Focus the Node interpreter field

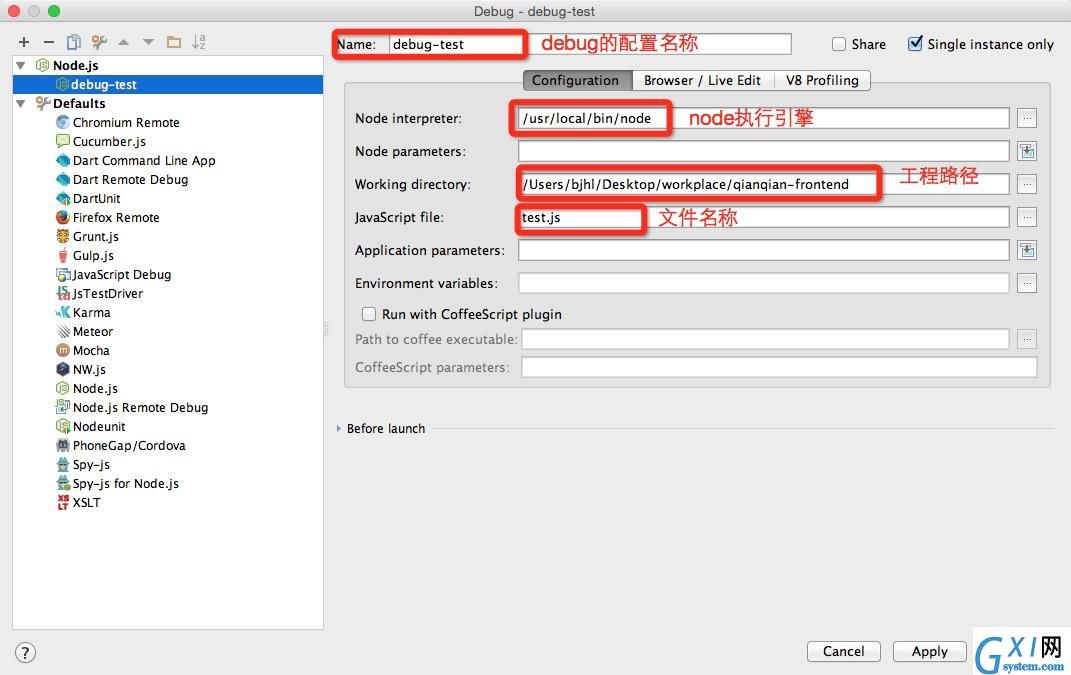pos(764,118)
